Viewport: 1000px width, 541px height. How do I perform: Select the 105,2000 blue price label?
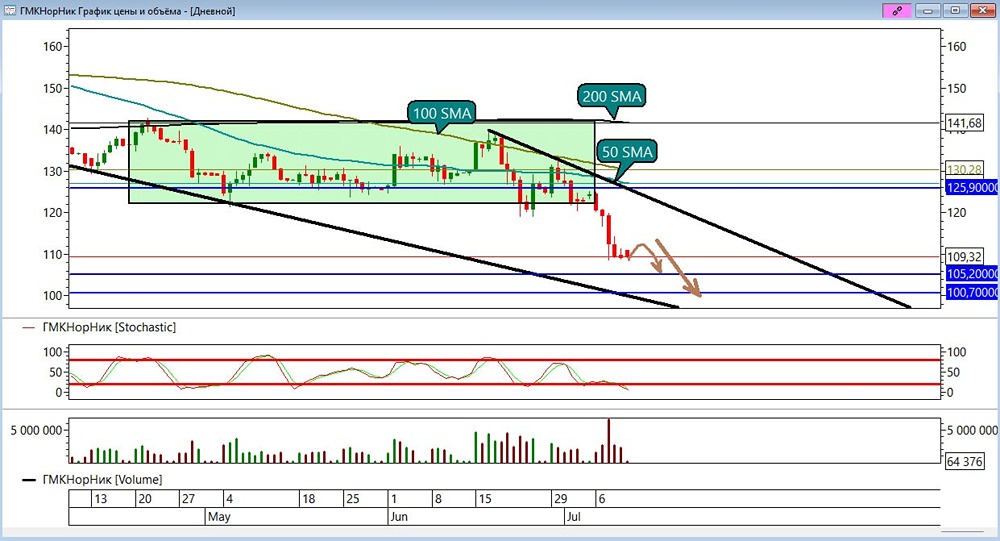pos(971,274)
